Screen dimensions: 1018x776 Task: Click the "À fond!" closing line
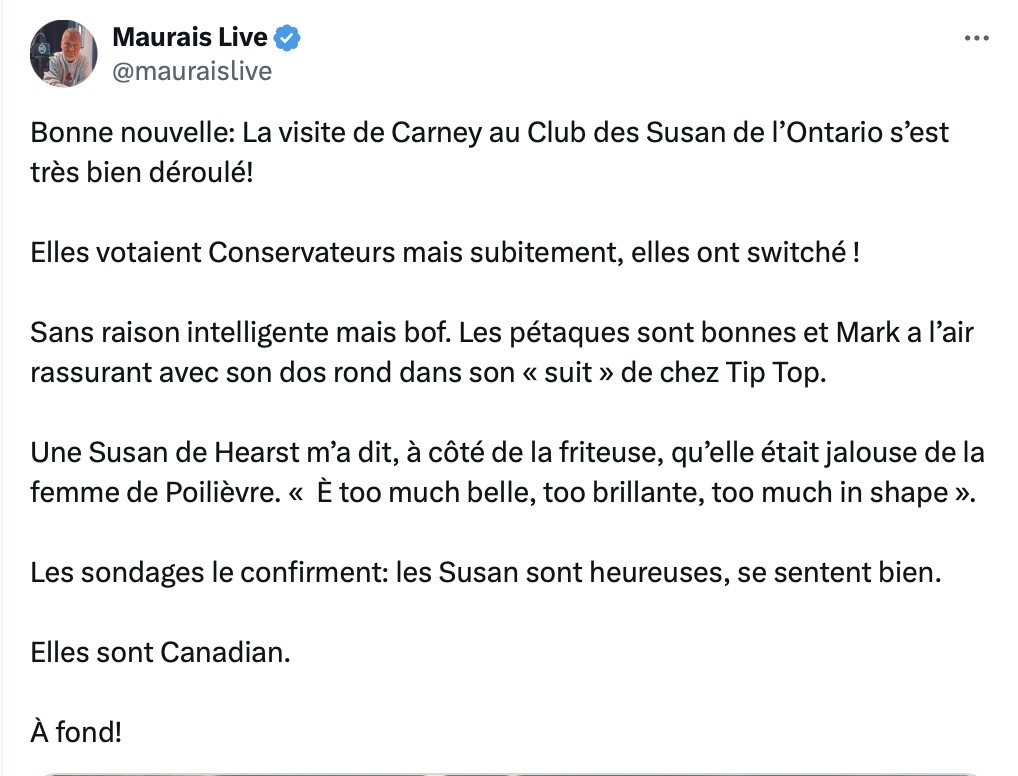(x=76, y=732)
